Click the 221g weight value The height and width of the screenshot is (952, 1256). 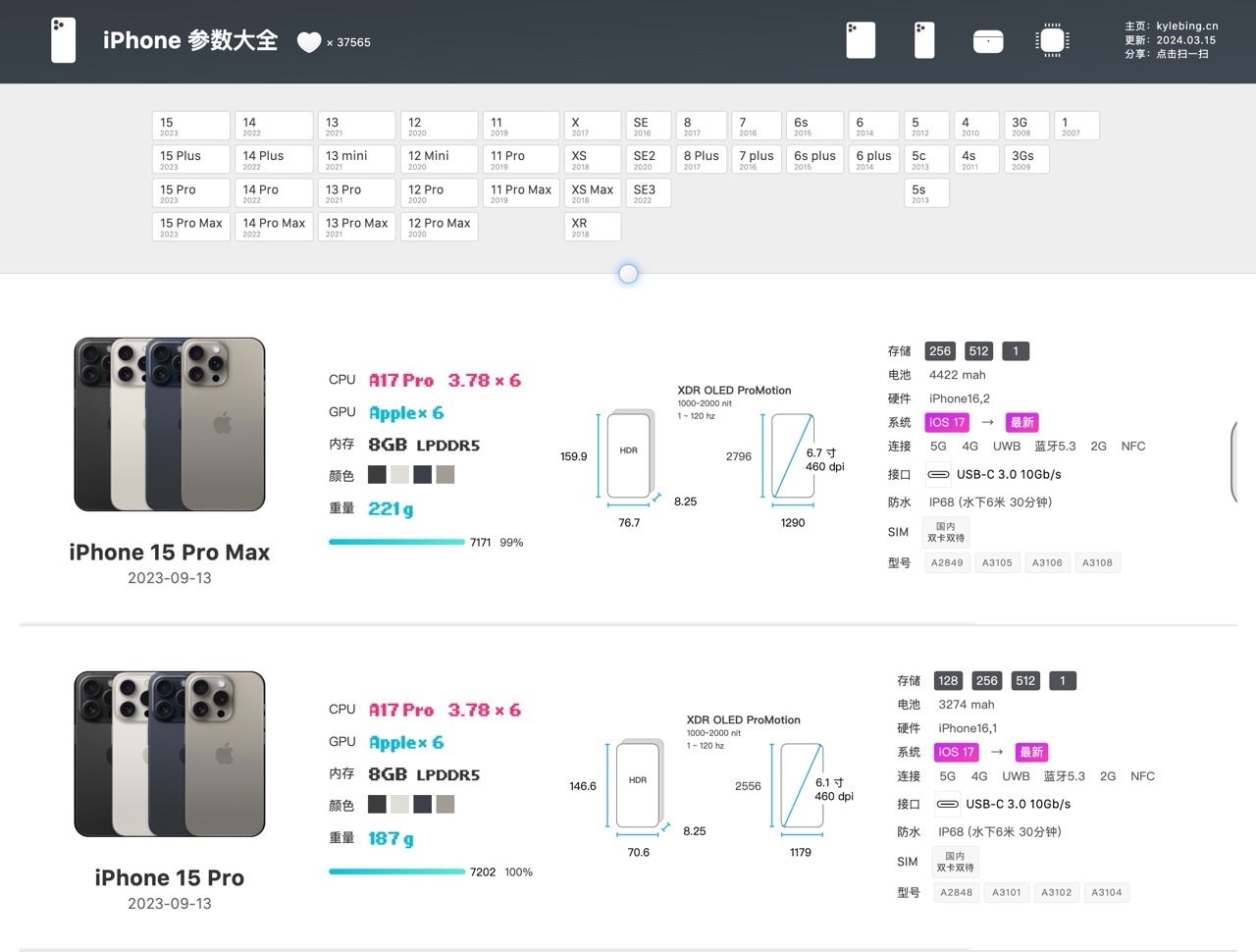click(x=391, y=508)
